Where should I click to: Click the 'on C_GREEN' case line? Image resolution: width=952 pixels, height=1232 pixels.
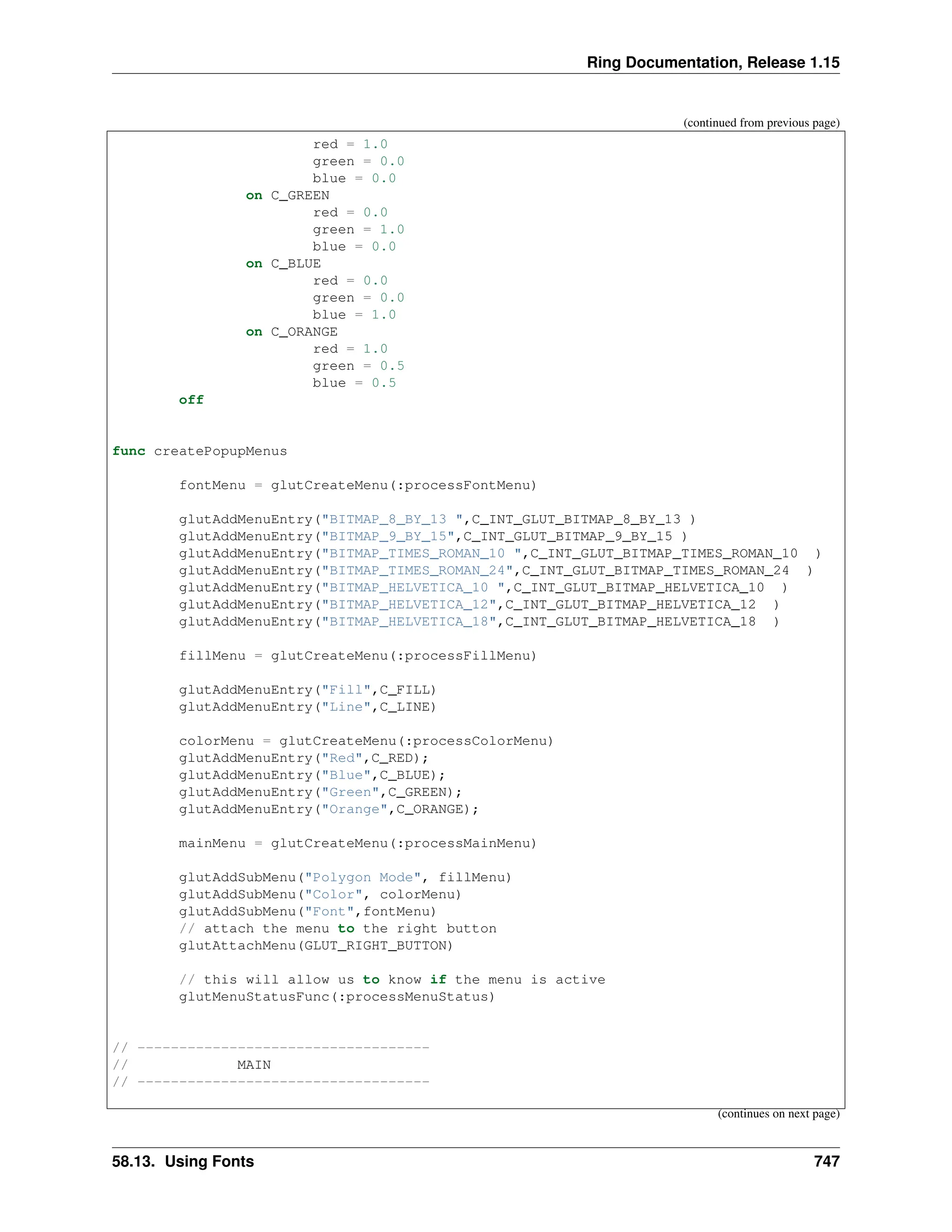[x=287, y=196]
